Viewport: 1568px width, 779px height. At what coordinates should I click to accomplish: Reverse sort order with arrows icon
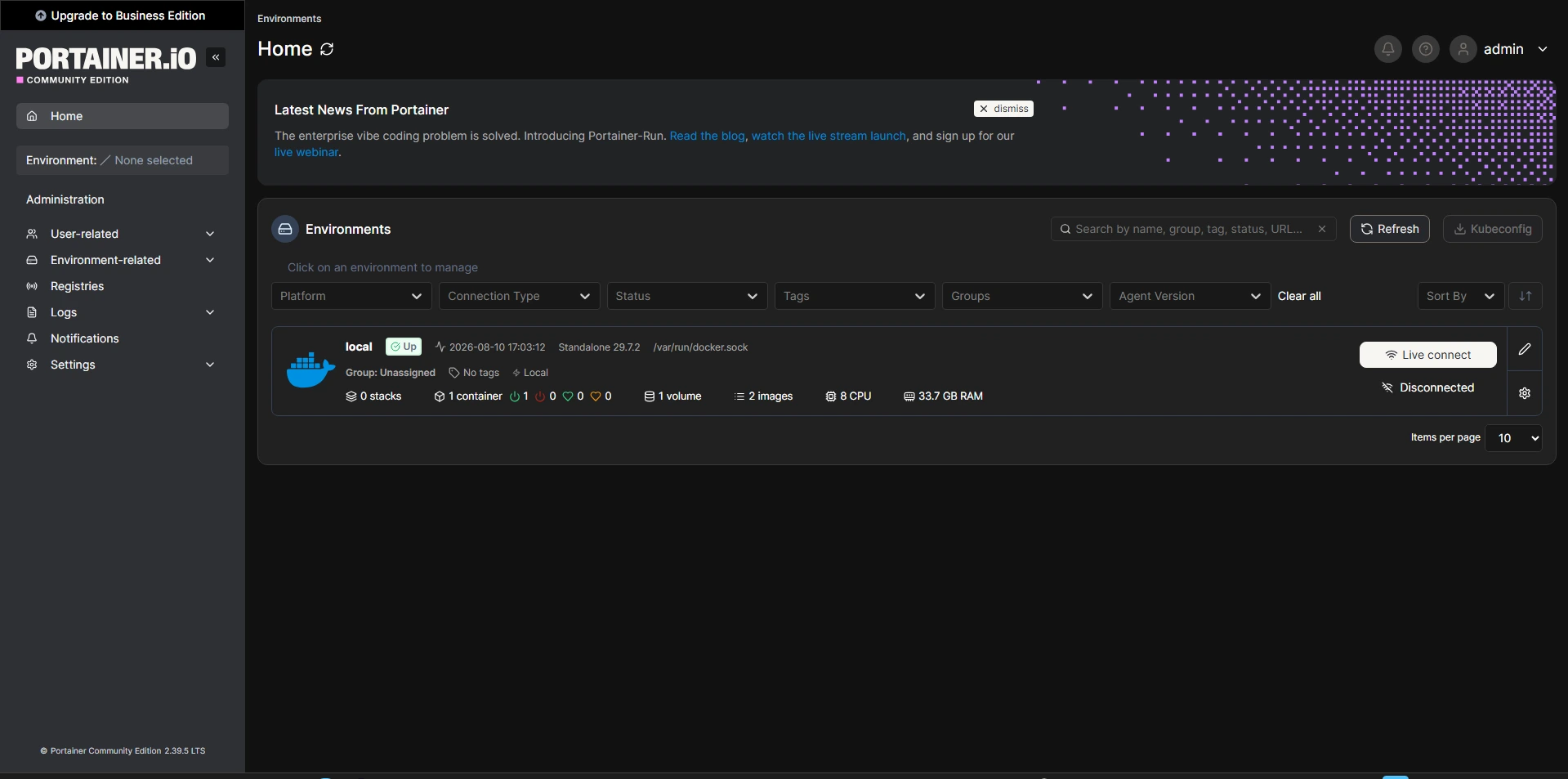(x=1526, y=296)
